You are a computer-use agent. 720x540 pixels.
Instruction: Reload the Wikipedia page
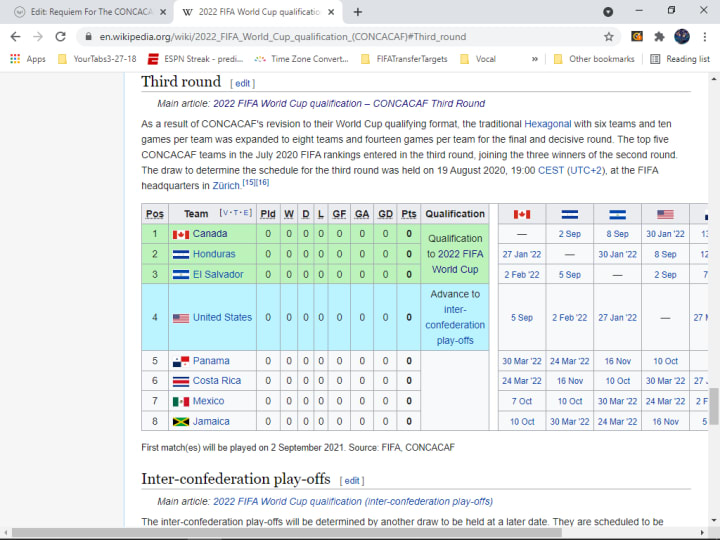point(60,37)
